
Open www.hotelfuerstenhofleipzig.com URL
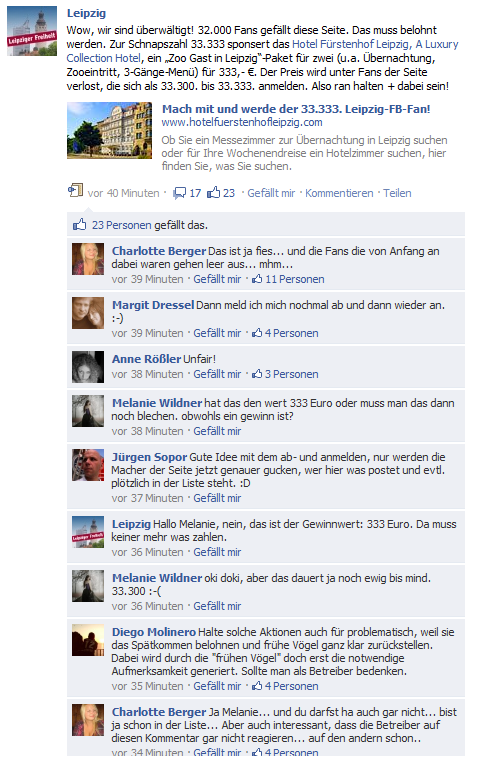[x=242, y=122]
